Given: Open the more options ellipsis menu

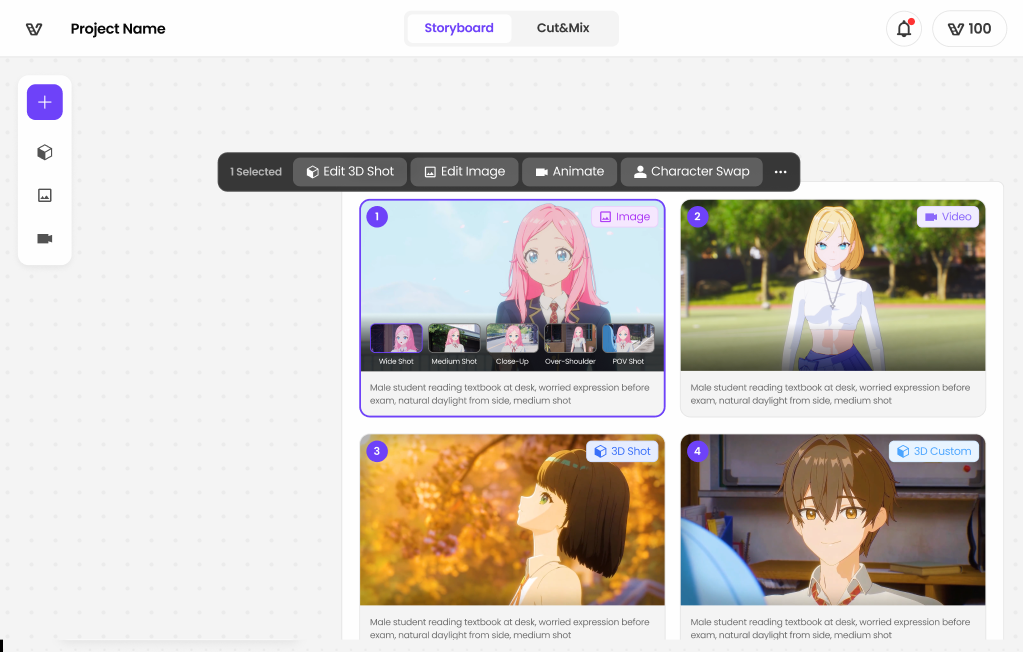Looking at the screenshot, I should click(780, 171).
